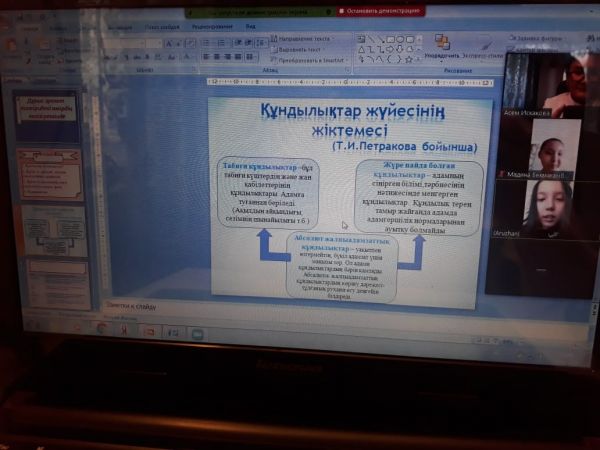Open the Text Direction dropdown in ribbon
Screen dimensions: 600x450
pos(306,38)
